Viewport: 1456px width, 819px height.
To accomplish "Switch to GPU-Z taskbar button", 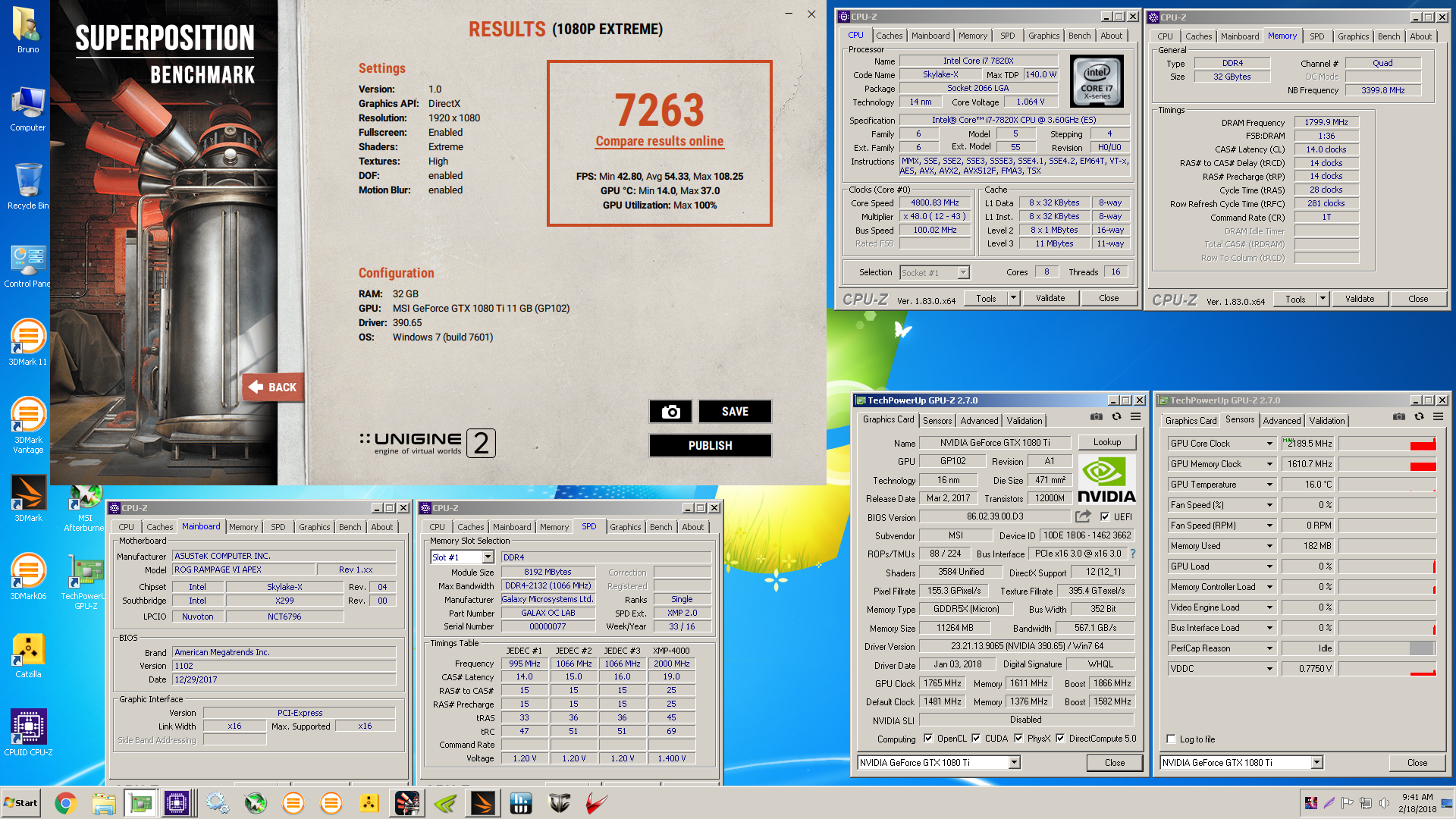I will [140, 803].
